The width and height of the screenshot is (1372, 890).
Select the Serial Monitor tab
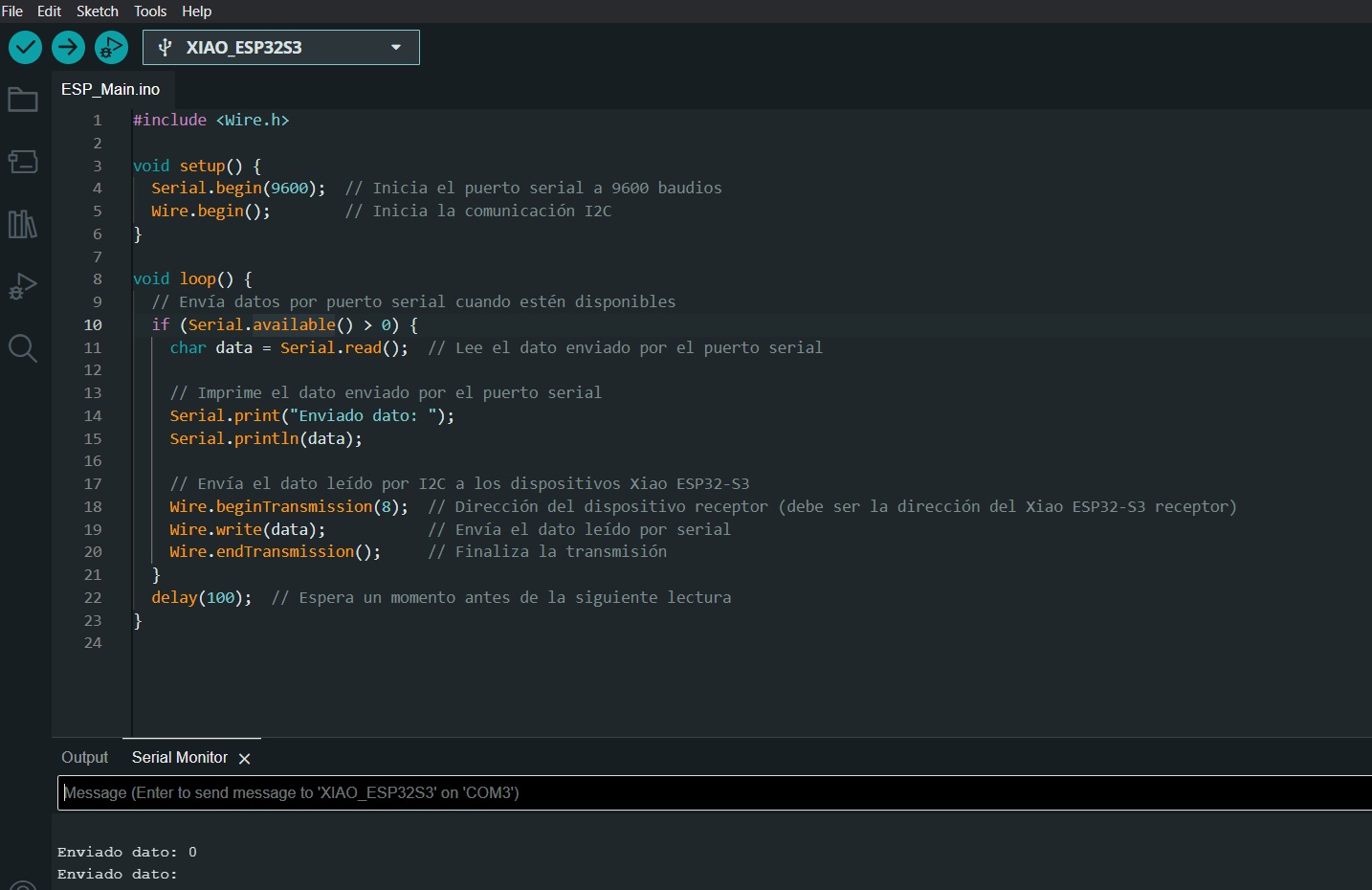(180, 757)
